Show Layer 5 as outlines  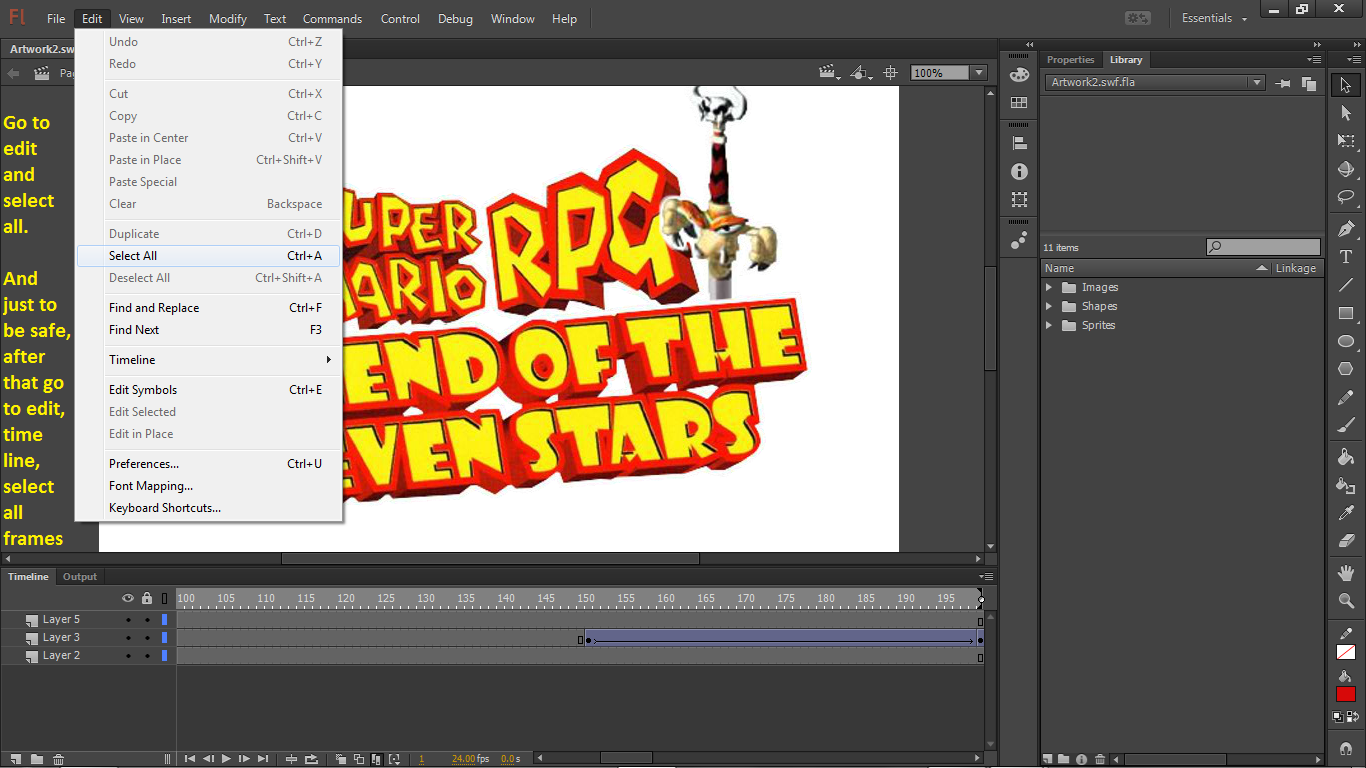coord(165,620)
